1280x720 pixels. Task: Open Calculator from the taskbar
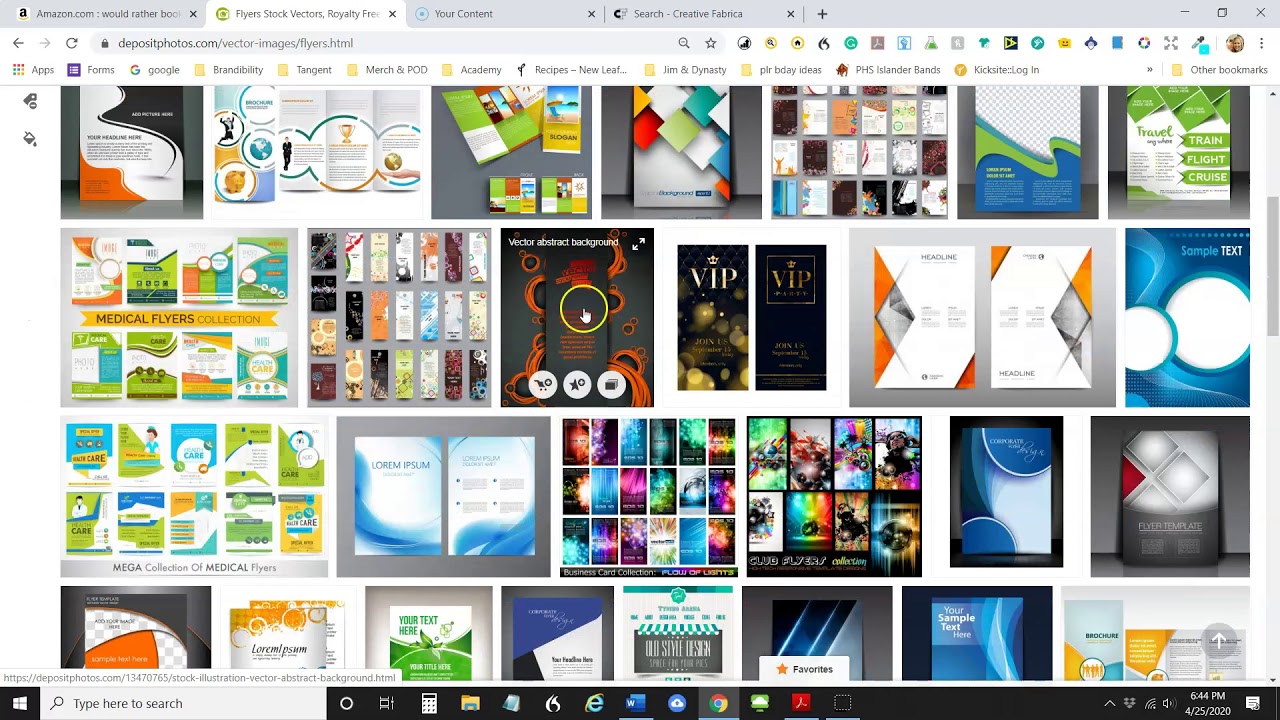[x=429, y=703]
